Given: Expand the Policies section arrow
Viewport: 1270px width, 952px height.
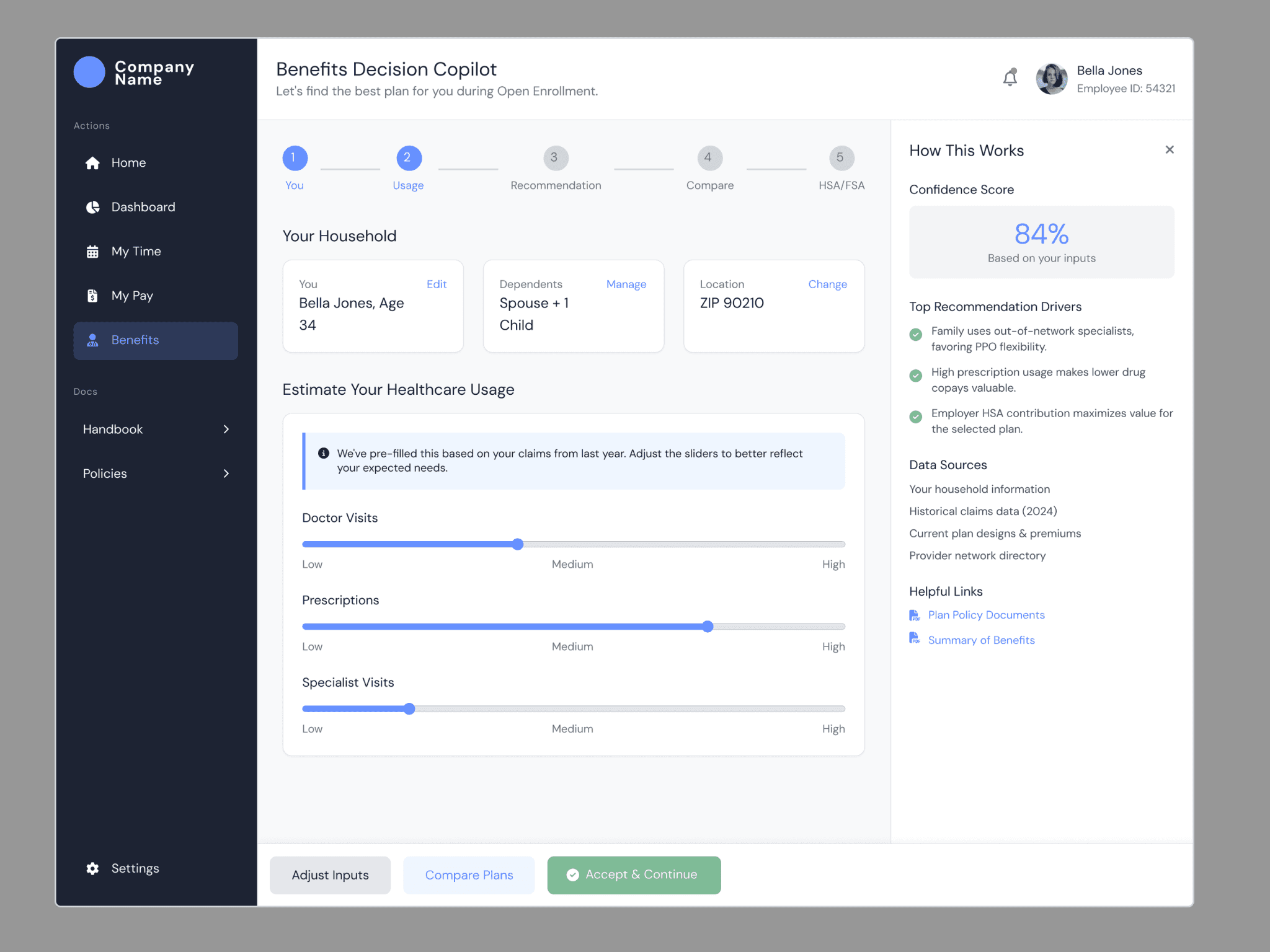Looking at the screenshot, I should (226, 474).
